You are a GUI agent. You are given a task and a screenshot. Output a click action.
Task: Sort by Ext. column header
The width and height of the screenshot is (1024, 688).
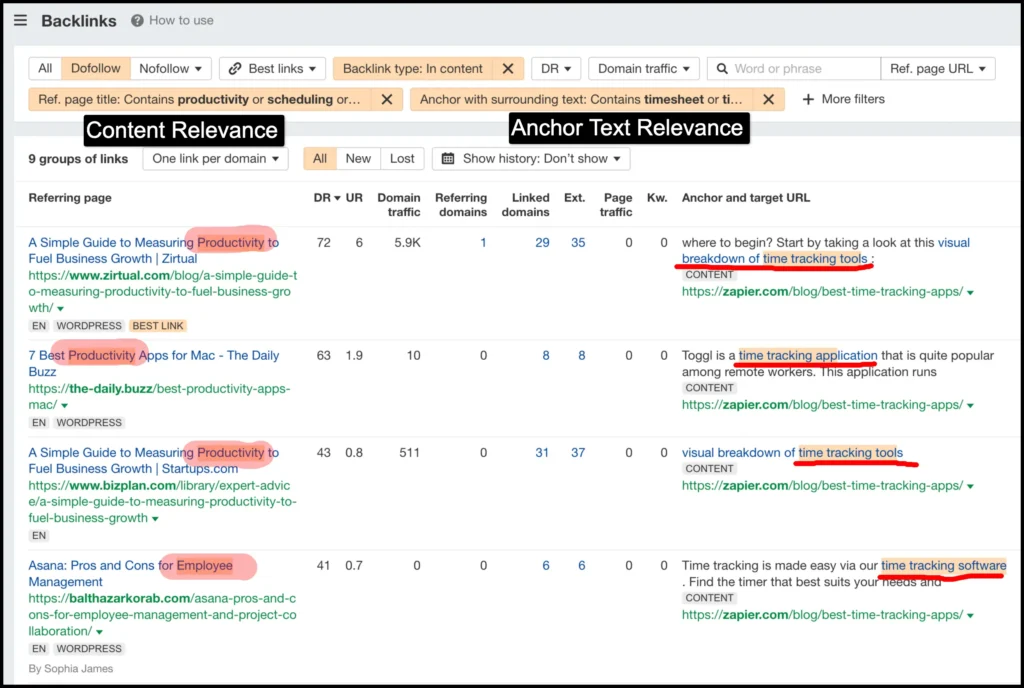[575, 198]
